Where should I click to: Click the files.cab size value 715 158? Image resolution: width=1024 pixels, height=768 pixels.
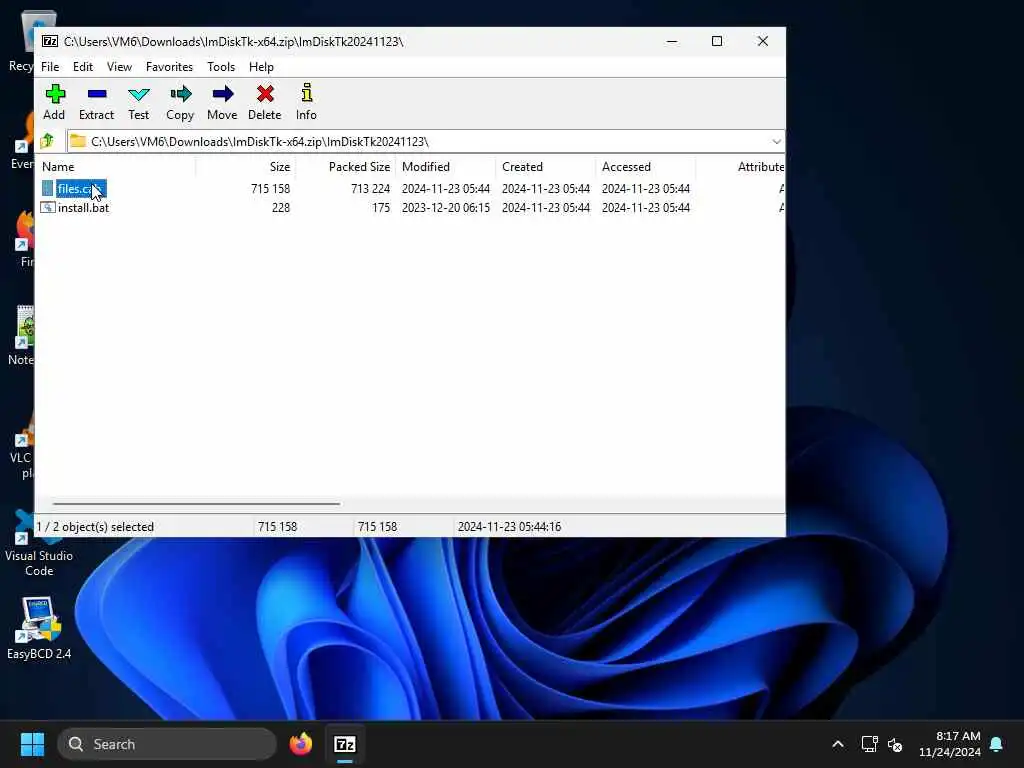point(270,188)
